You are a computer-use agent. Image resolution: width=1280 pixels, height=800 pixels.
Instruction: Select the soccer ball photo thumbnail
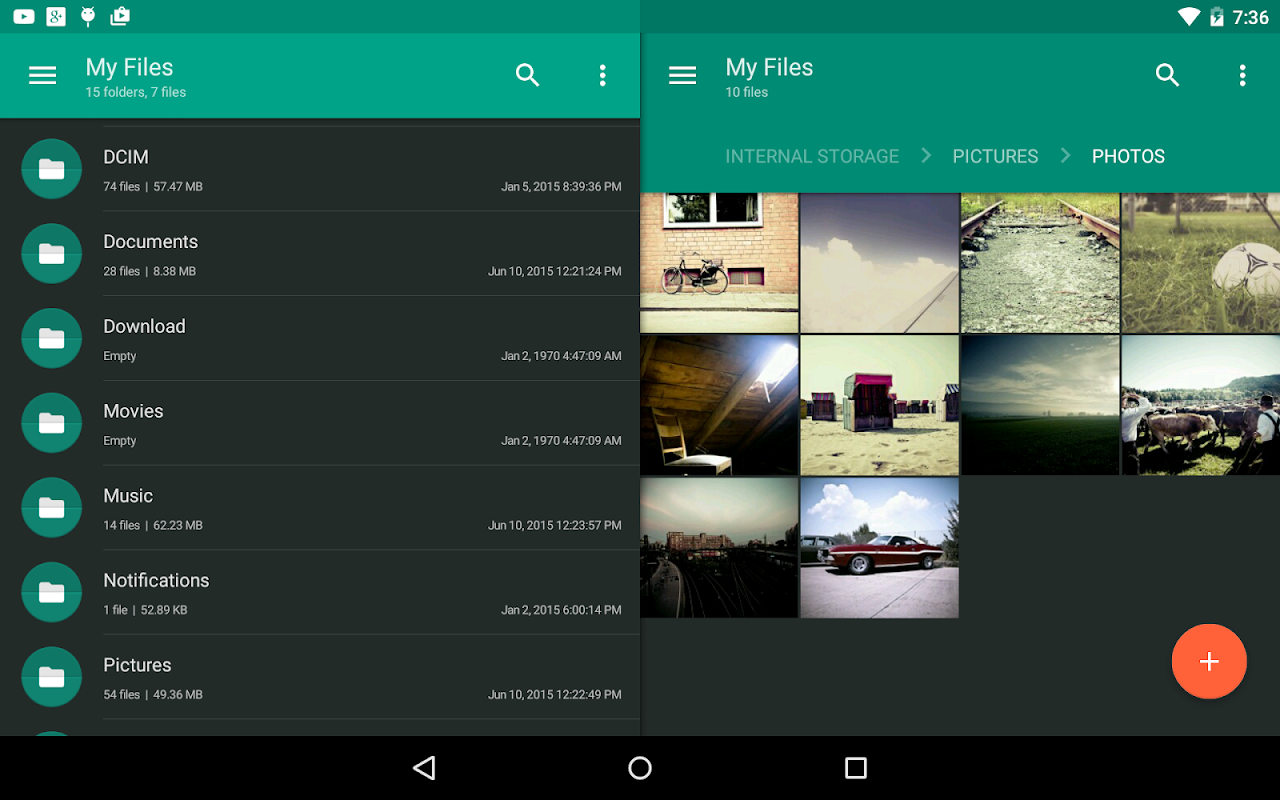click(x=1200, y=263)
